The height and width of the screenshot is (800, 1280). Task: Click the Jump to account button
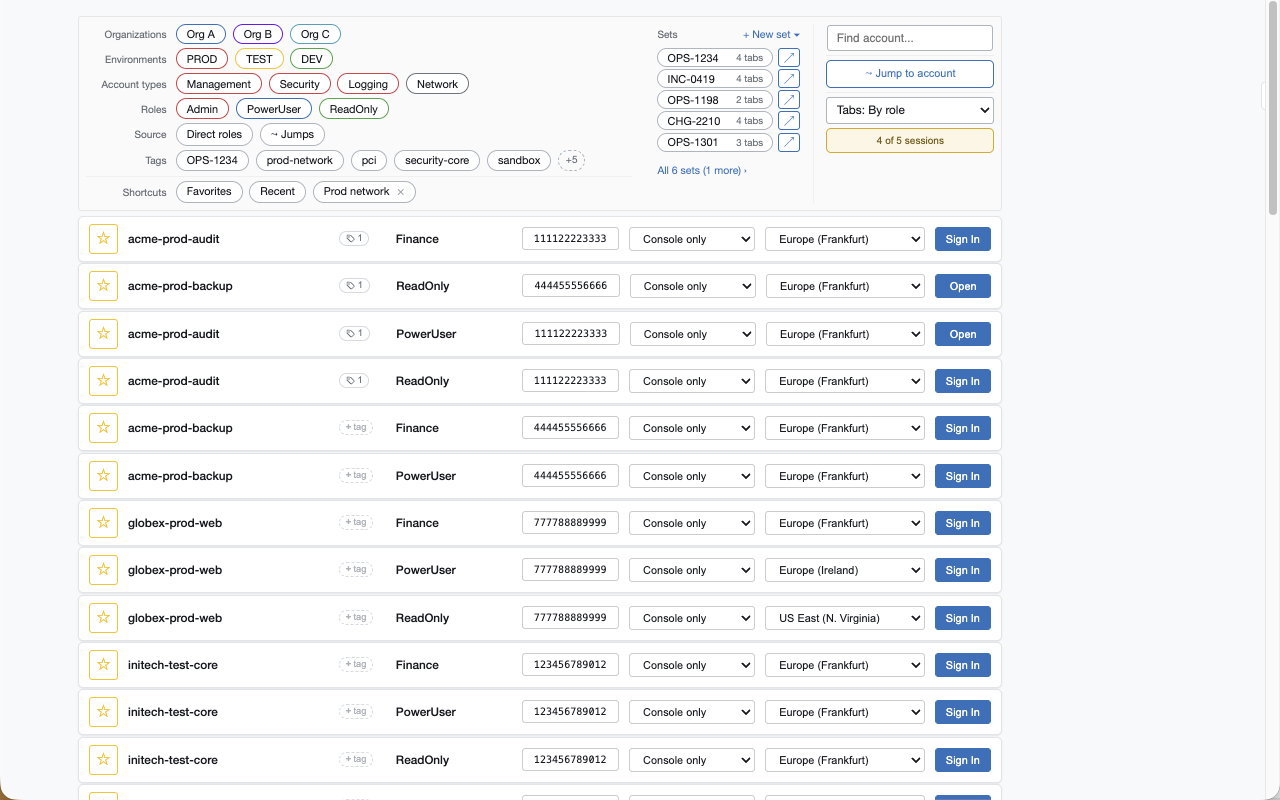coord(910,74)
